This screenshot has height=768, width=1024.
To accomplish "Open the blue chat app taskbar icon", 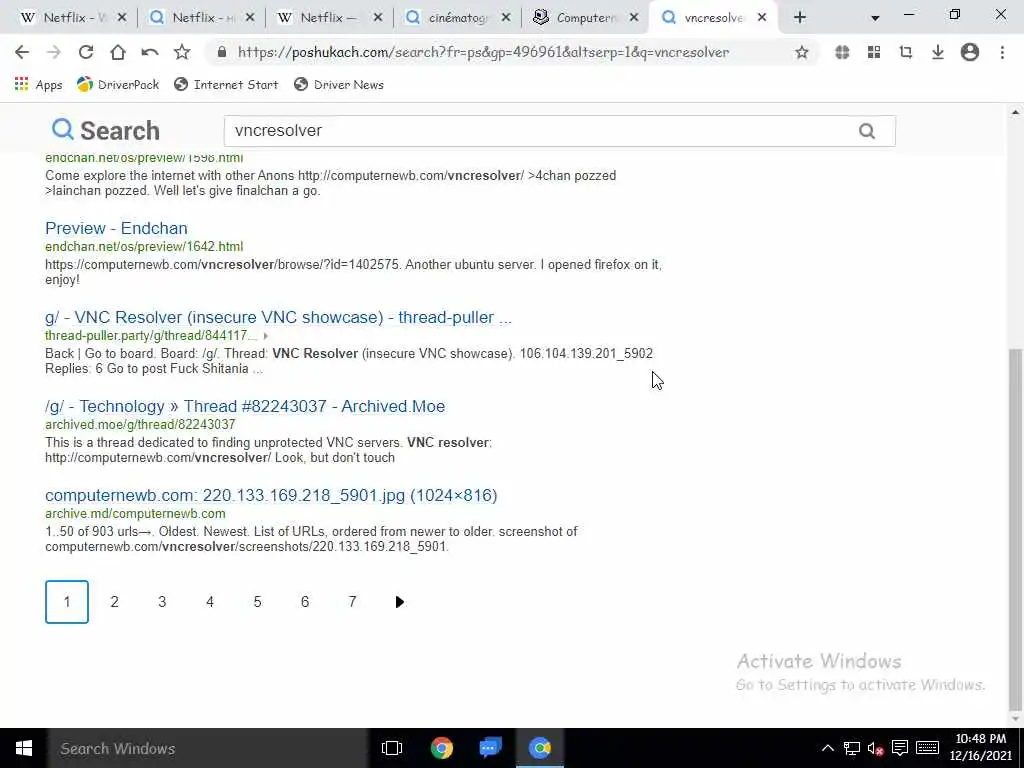I will click(x=490, y=748).
